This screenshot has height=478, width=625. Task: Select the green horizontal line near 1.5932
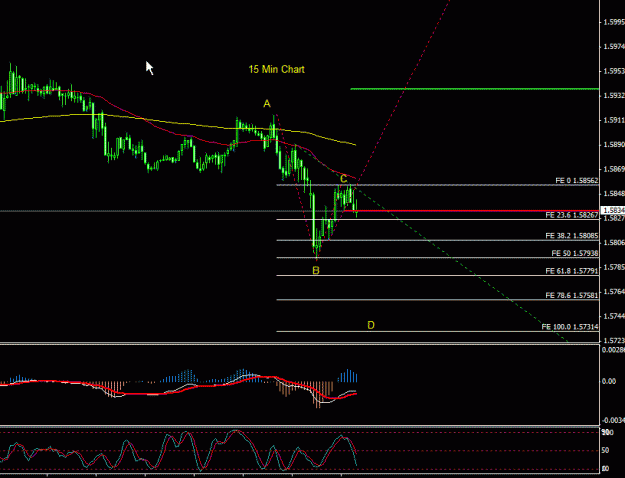474,89
